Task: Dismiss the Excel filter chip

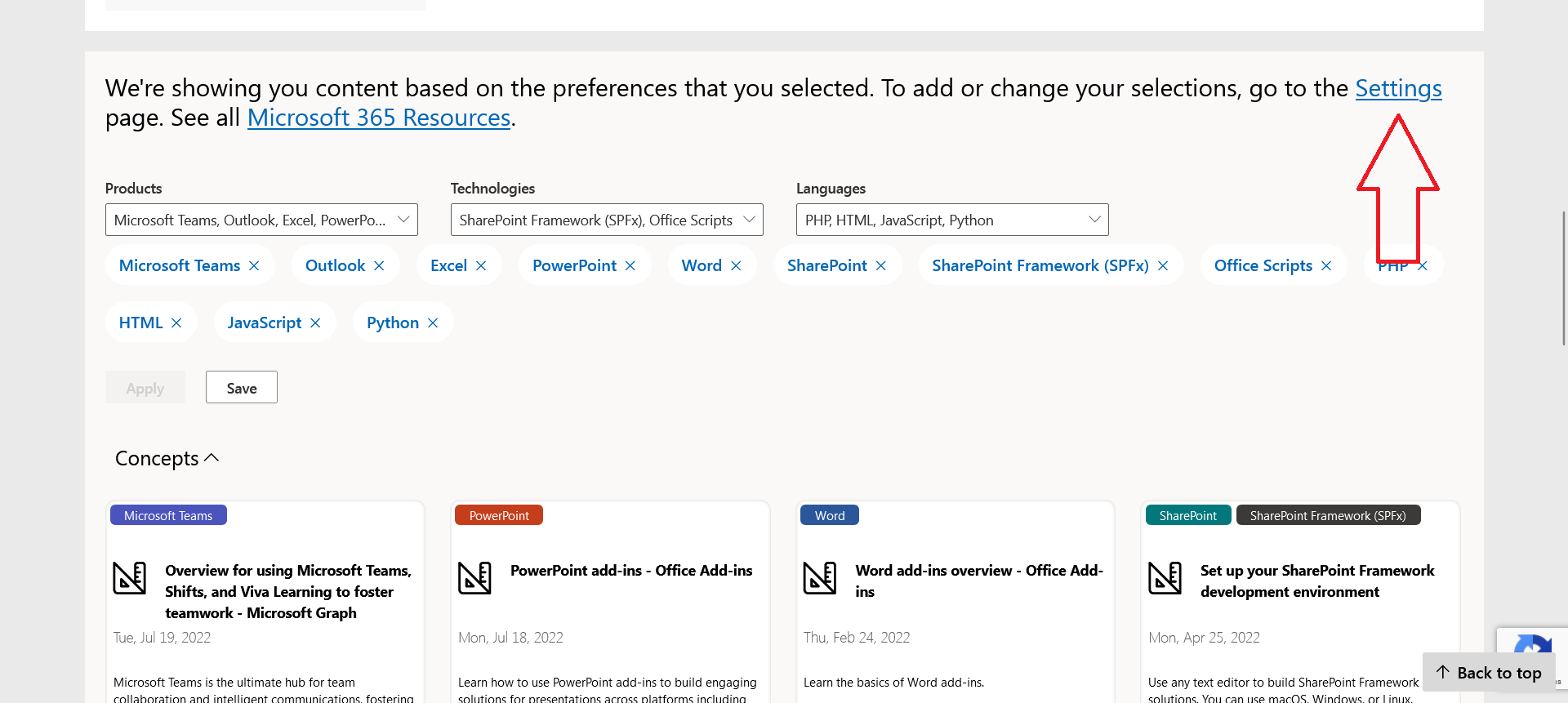Action: (481, 266)
